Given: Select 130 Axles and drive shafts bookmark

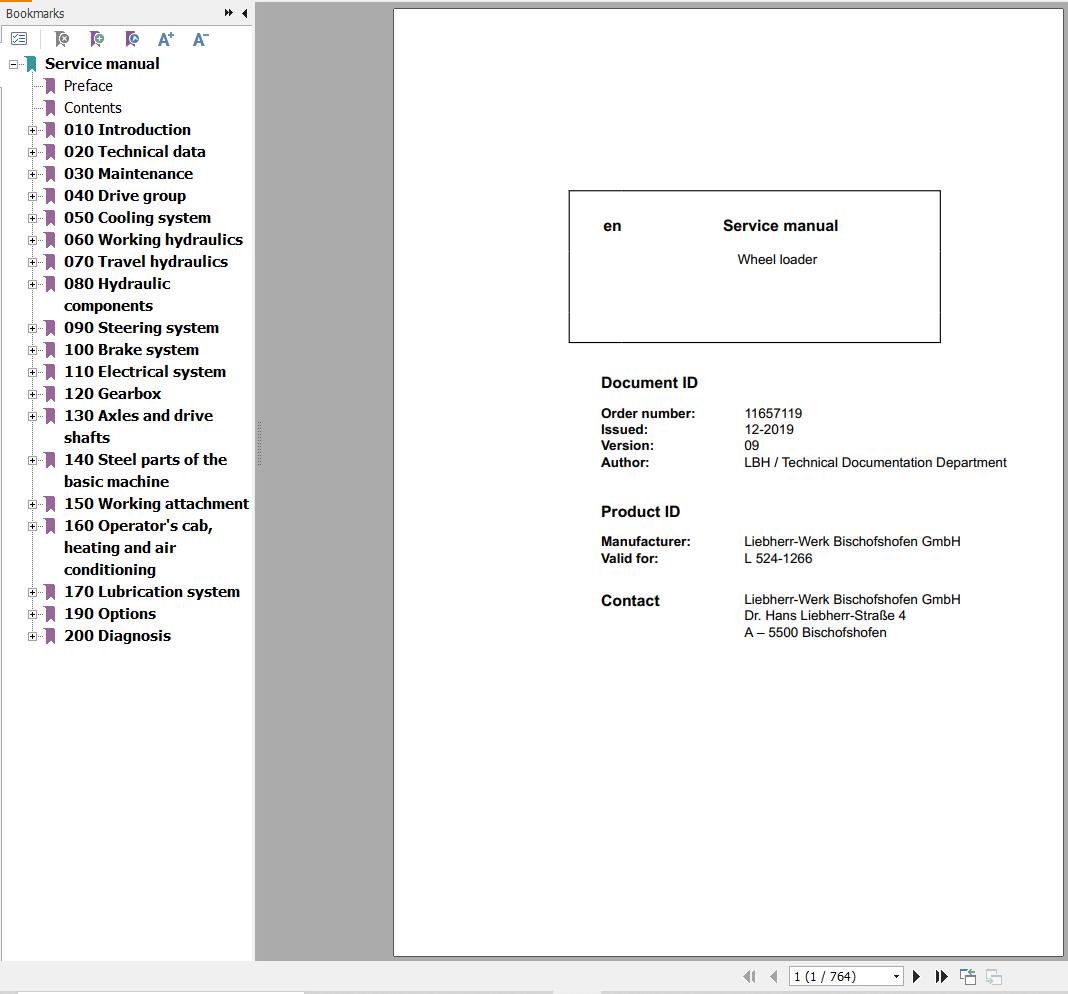Looking at the screenshot, I should tap(138, 426).
